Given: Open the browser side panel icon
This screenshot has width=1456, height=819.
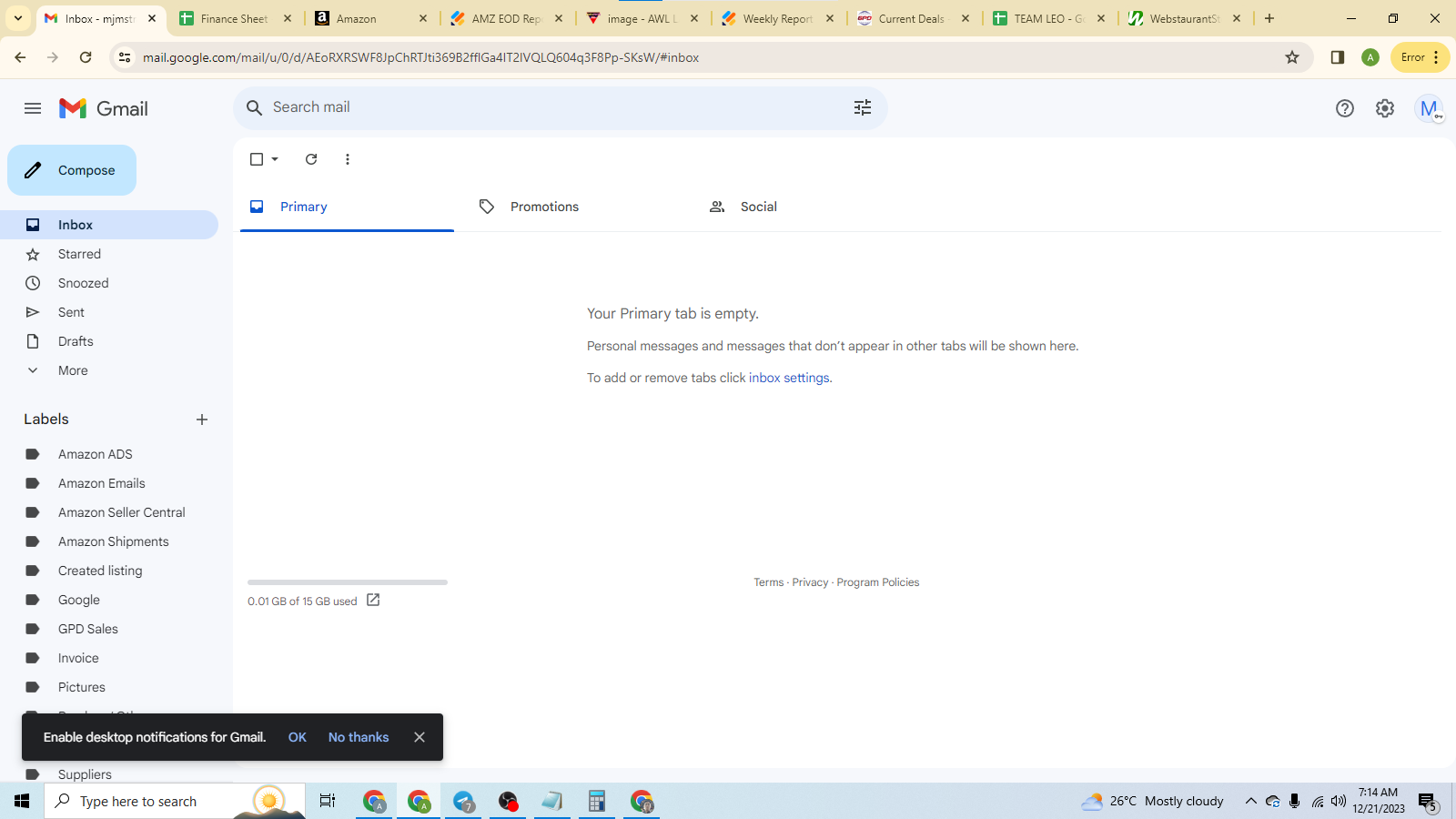Looking at the screenshot, I should pos(1338,57).
